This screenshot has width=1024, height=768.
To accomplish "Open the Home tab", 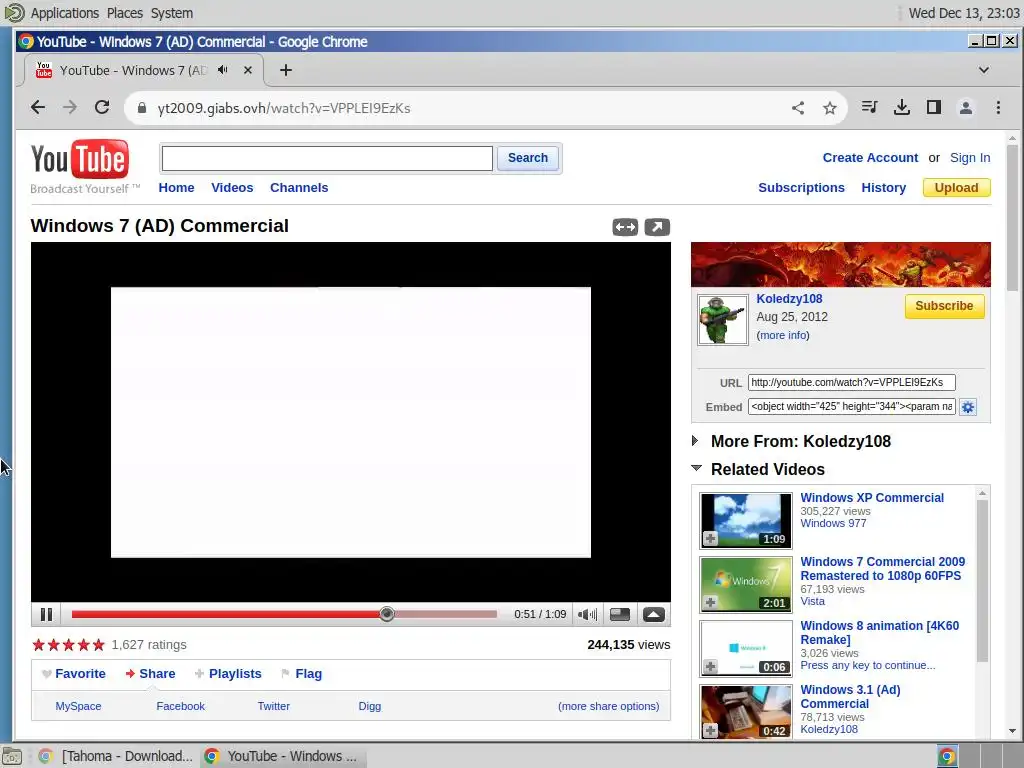I will point(176,187).
